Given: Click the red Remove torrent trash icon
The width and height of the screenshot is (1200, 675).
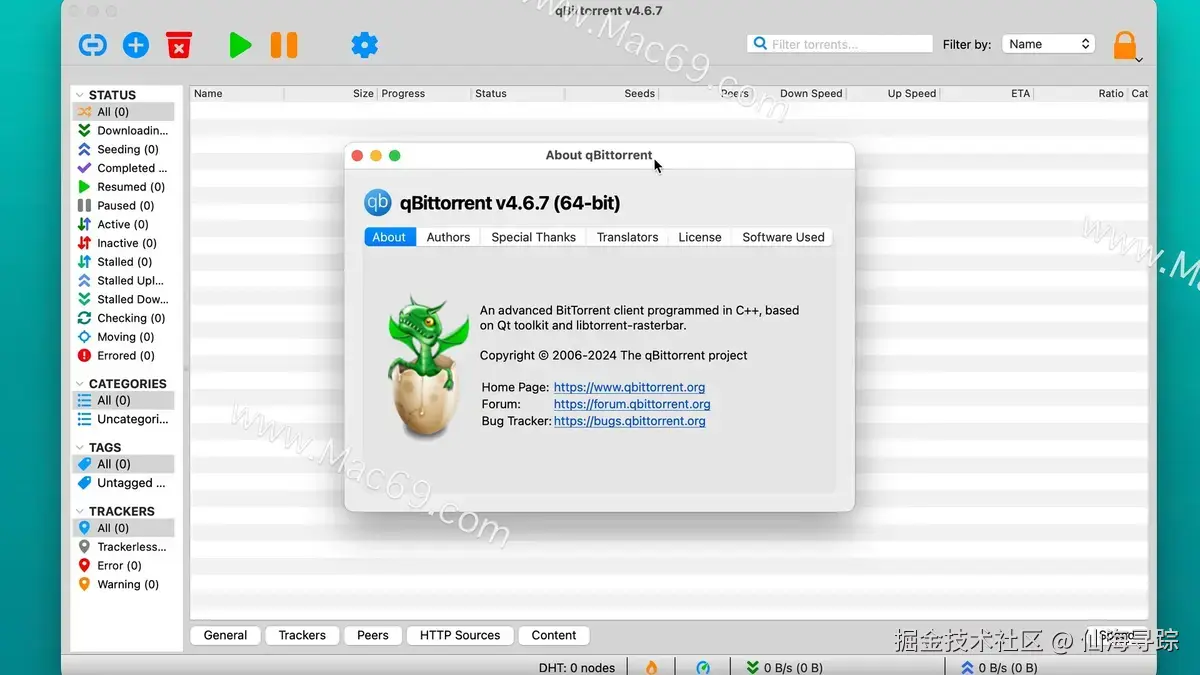Looking at the screenshot, I should pos(179,44).
